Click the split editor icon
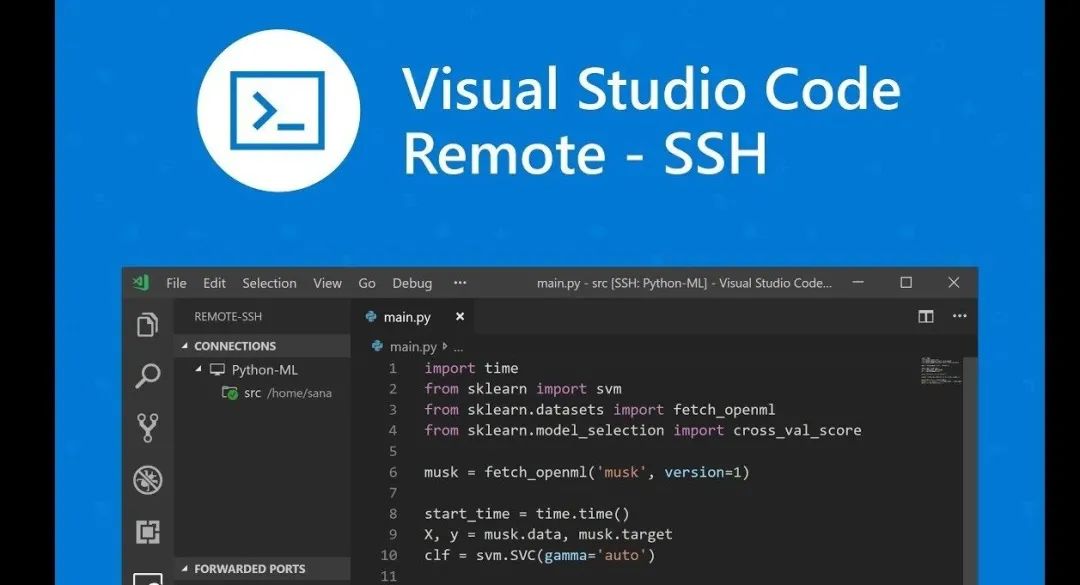The height and width of the screenshot is (585, 1080). point(926,316)
